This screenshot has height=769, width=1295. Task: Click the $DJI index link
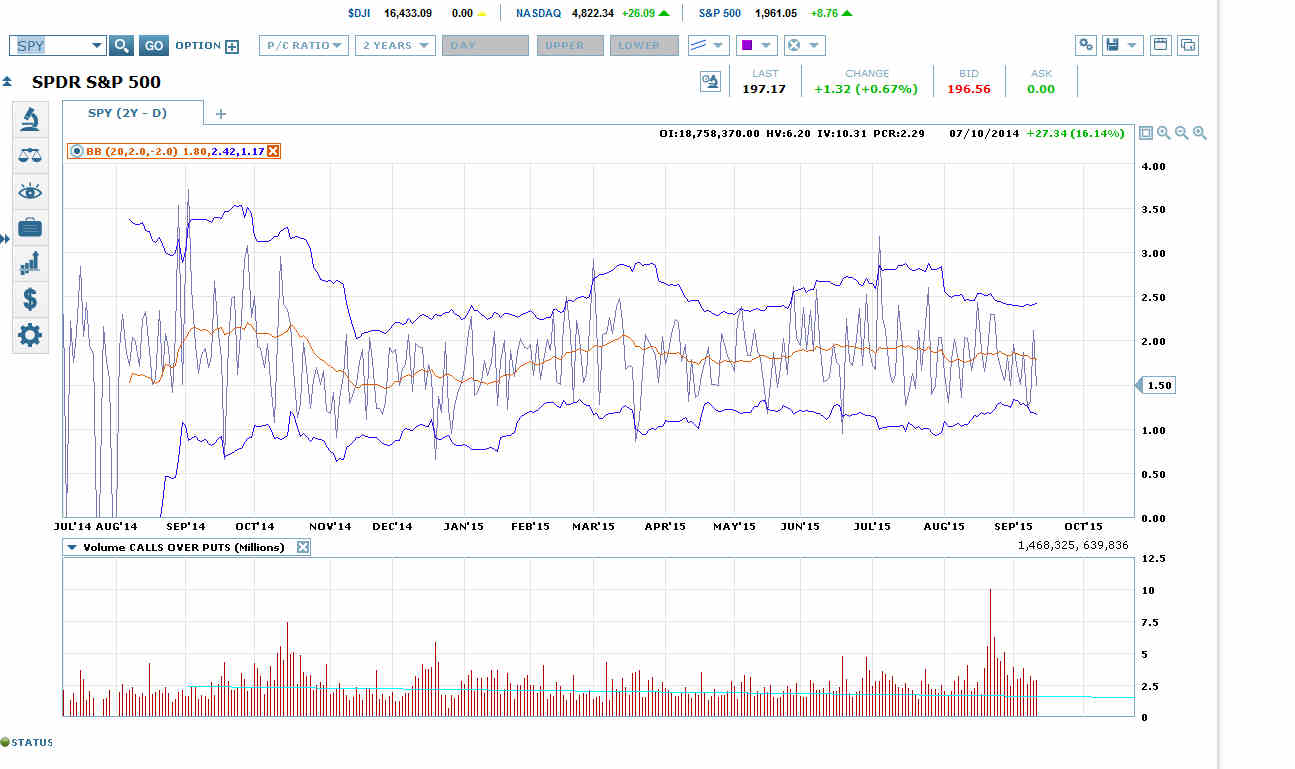pos(359,13)
